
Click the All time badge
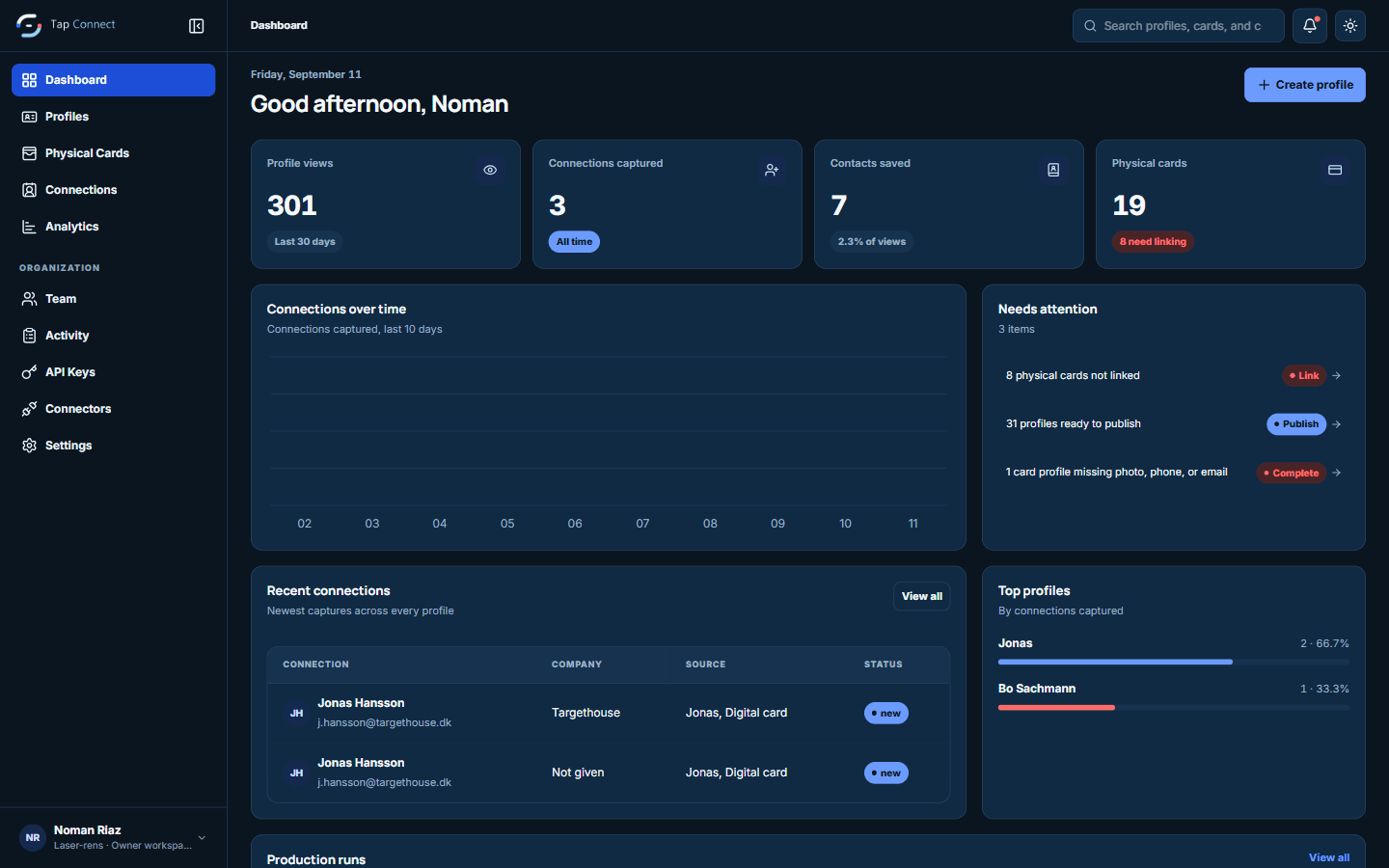[574, 242]
